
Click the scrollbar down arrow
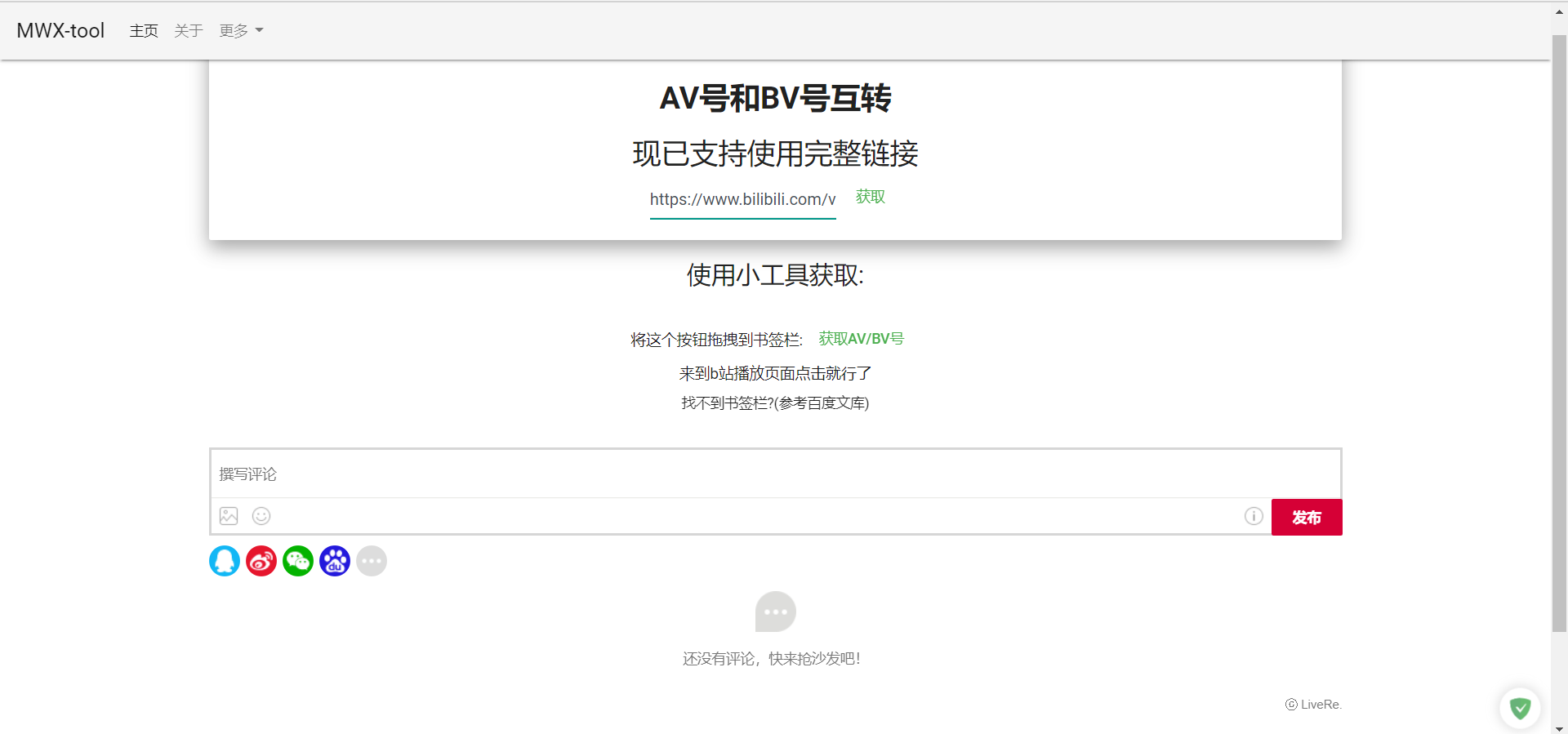pos(1560,728)
